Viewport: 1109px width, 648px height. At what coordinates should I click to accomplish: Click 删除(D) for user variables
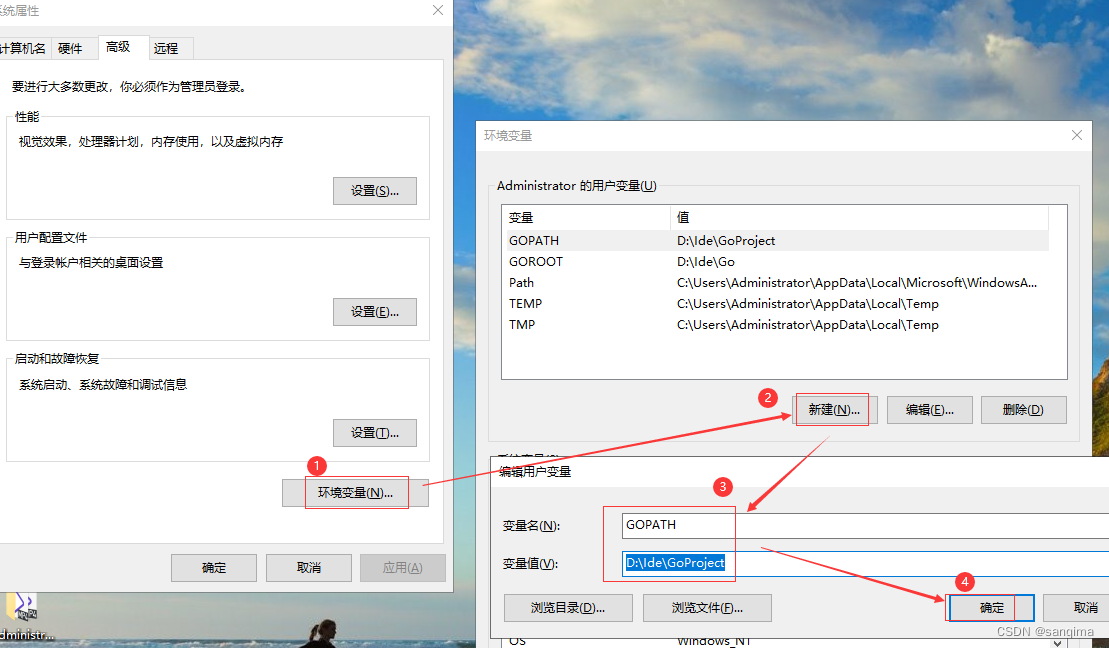click(x=1023, y=410)
